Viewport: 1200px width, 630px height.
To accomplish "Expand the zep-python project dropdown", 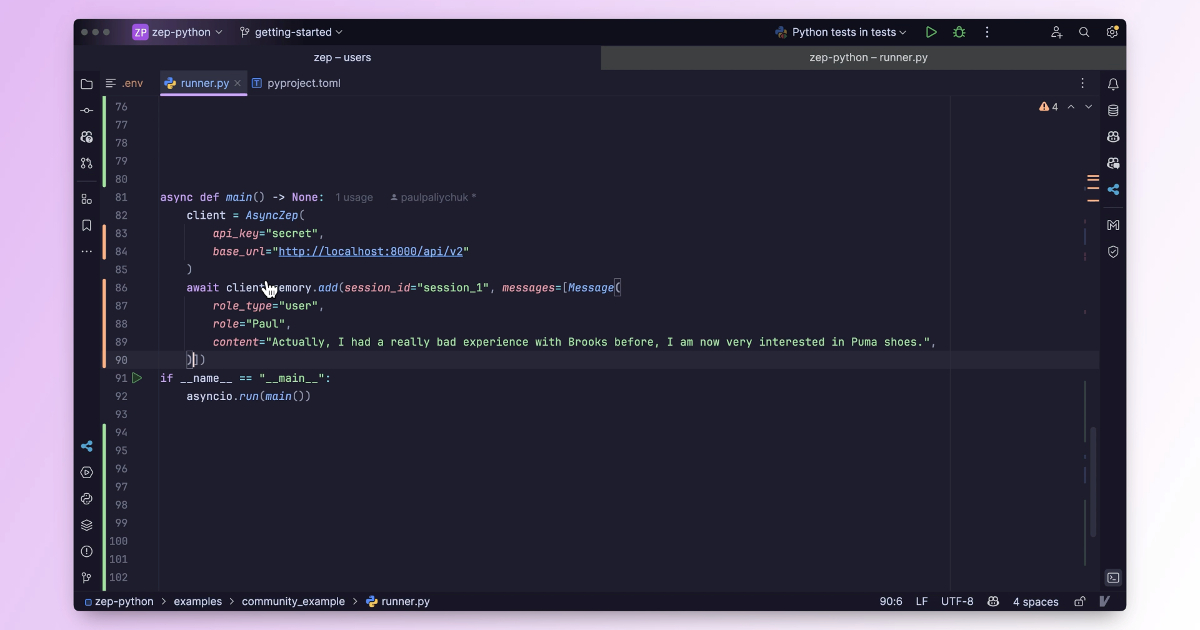I will coord(178,32).
